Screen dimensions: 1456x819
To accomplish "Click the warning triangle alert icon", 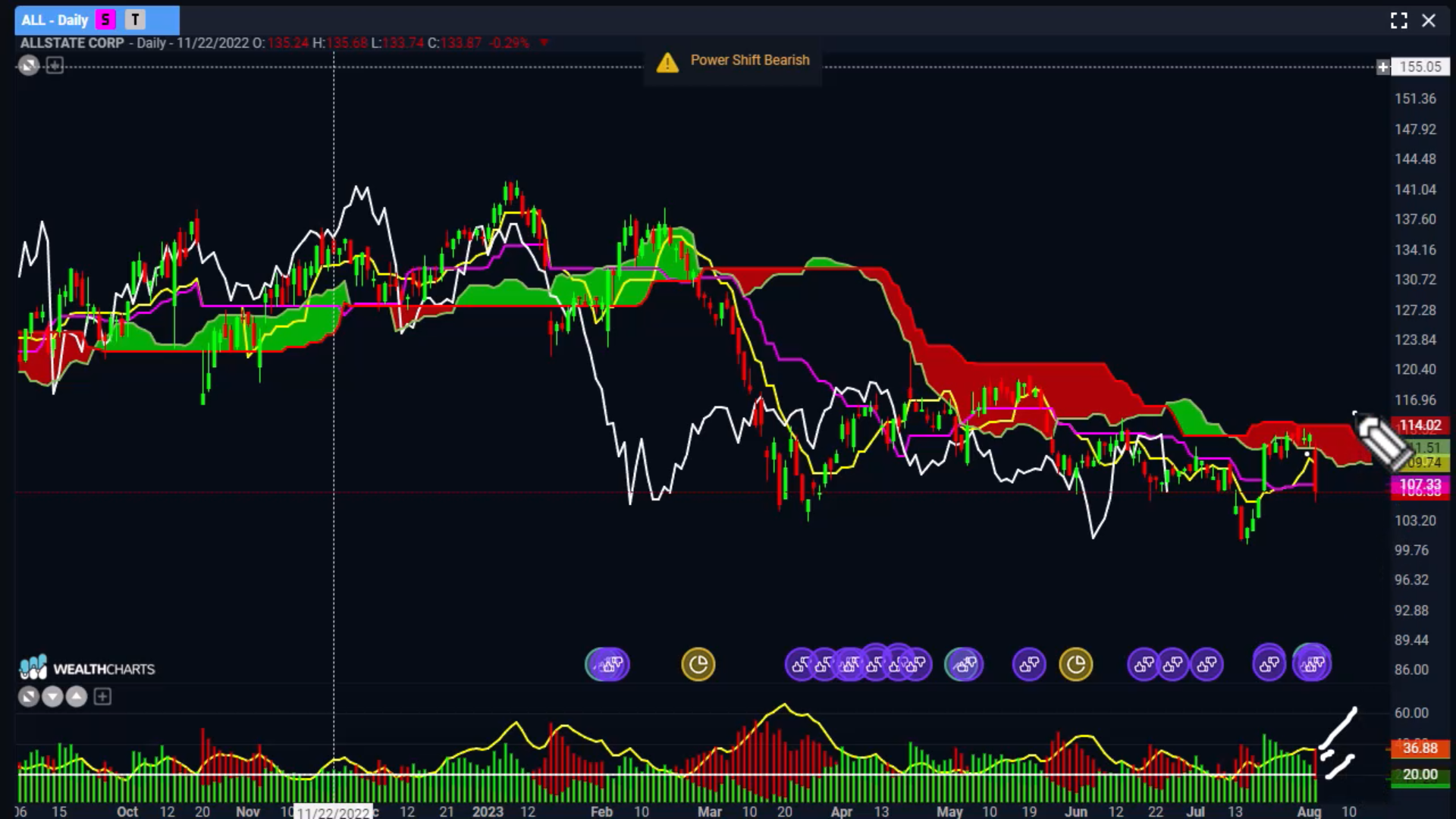I will pos(667,62).
